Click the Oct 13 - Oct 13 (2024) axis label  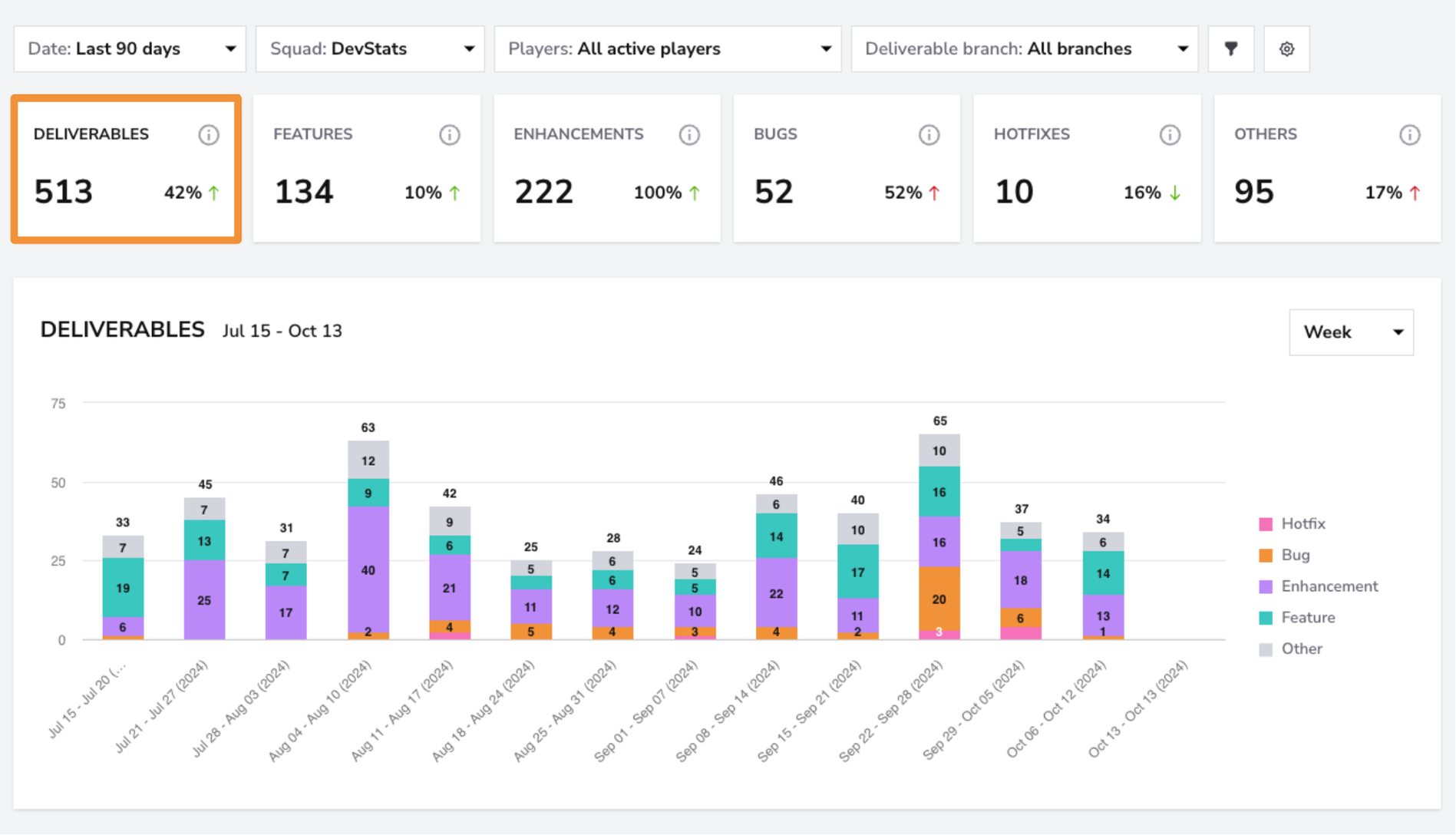1137,709
